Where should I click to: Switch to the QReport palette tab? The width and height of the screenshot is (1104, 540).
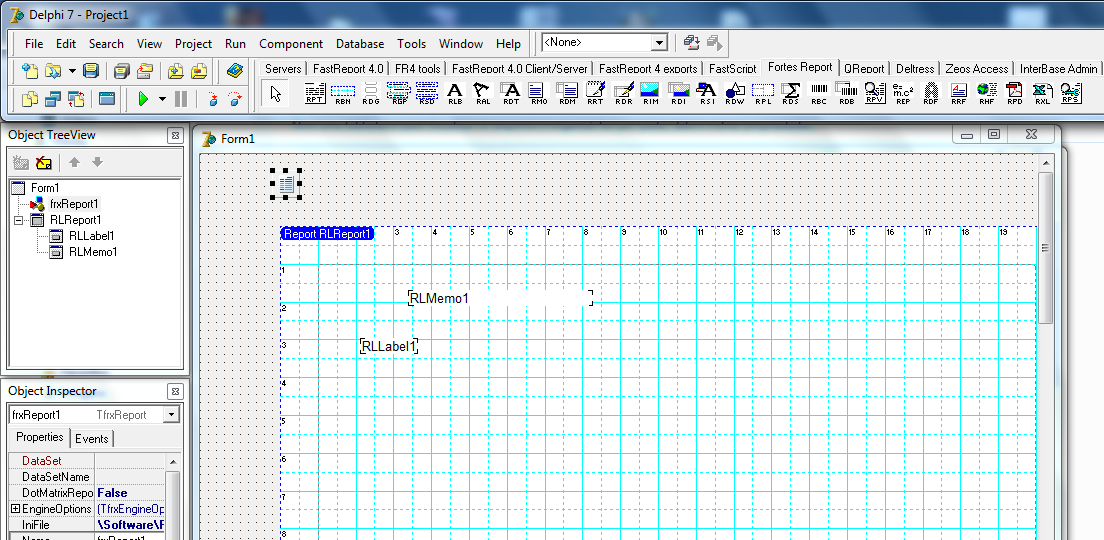(x=864, y=68)
